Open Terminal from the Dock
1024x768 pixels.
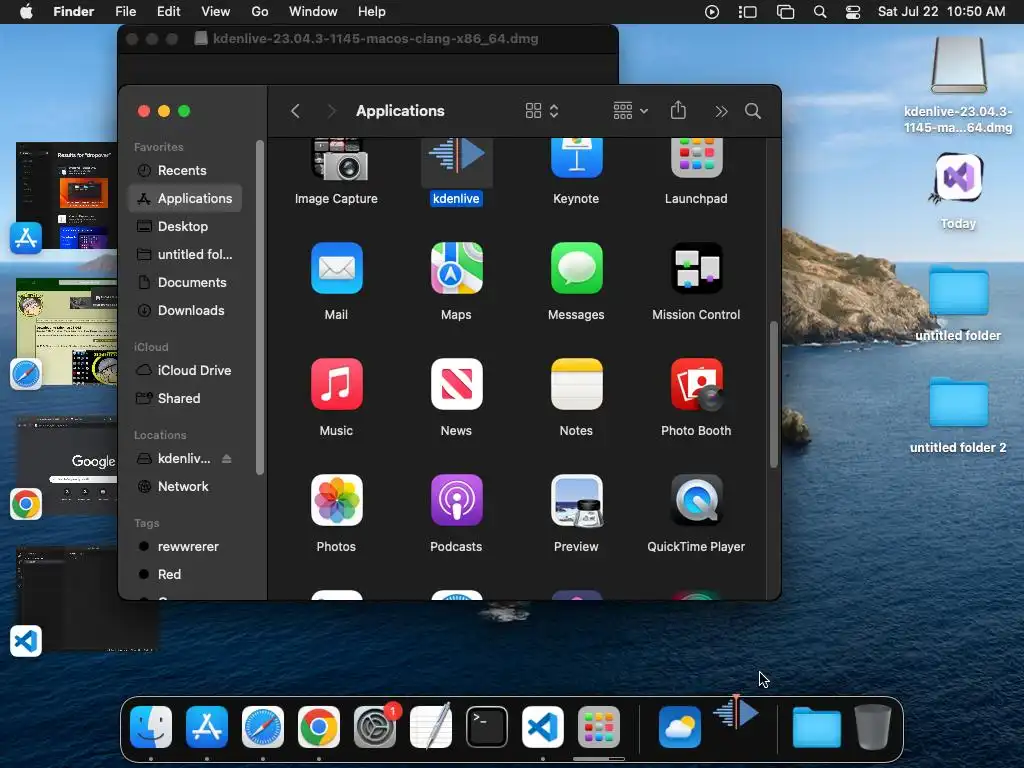click(x=487, y=727)
